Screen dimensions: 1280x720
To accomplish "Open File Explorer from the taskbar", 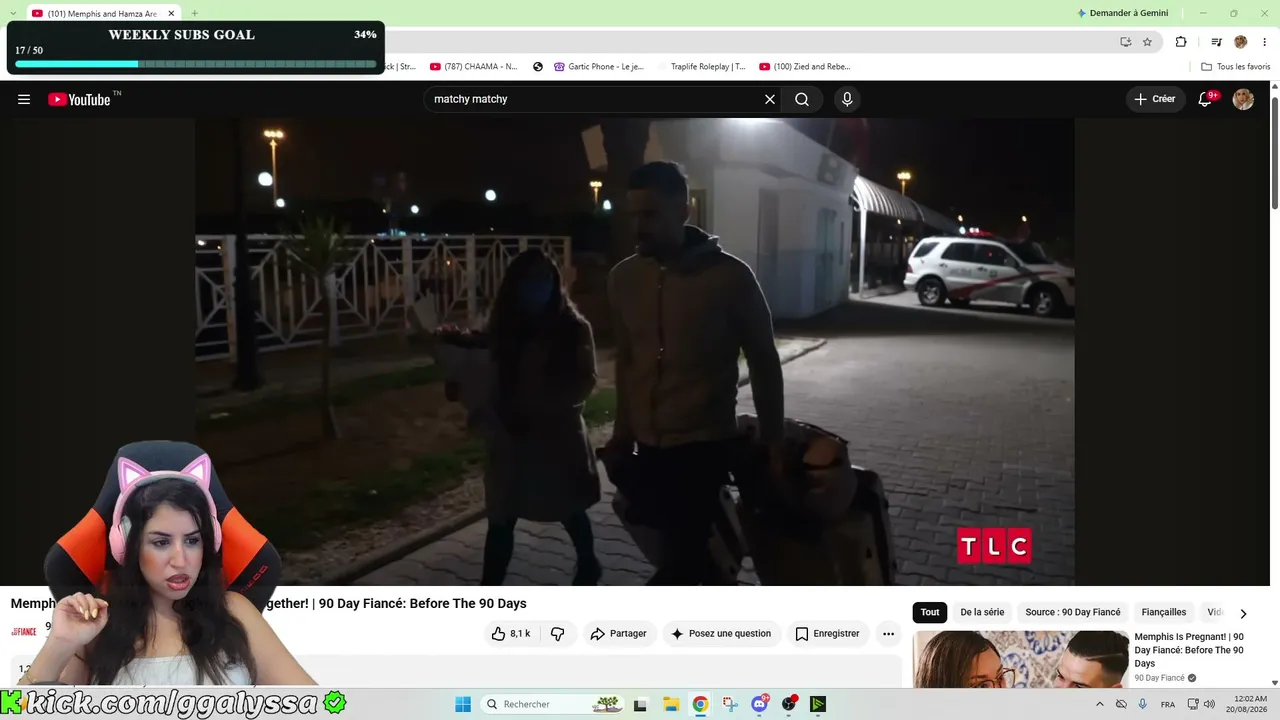I will click(x=671, y=704).
